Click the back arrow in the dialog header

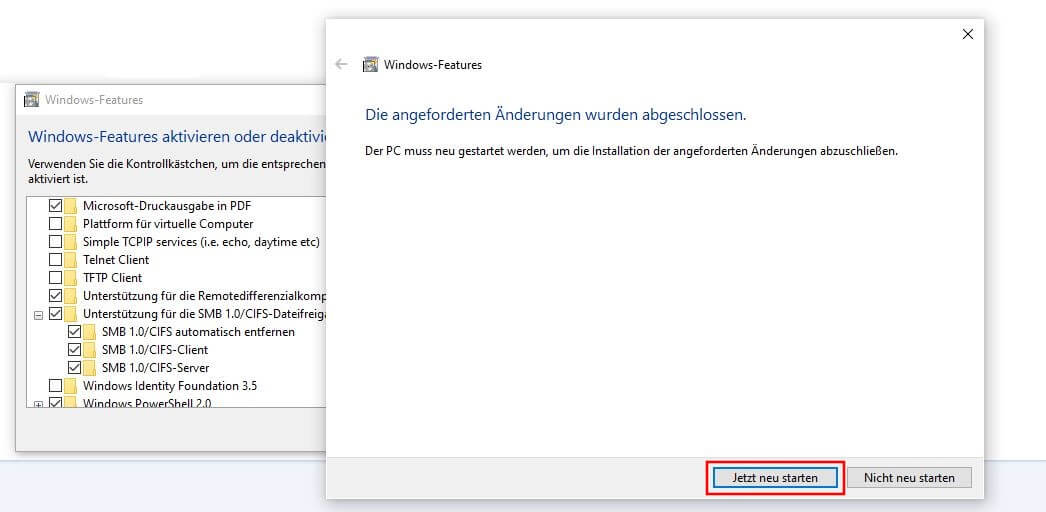pos(342,65)
